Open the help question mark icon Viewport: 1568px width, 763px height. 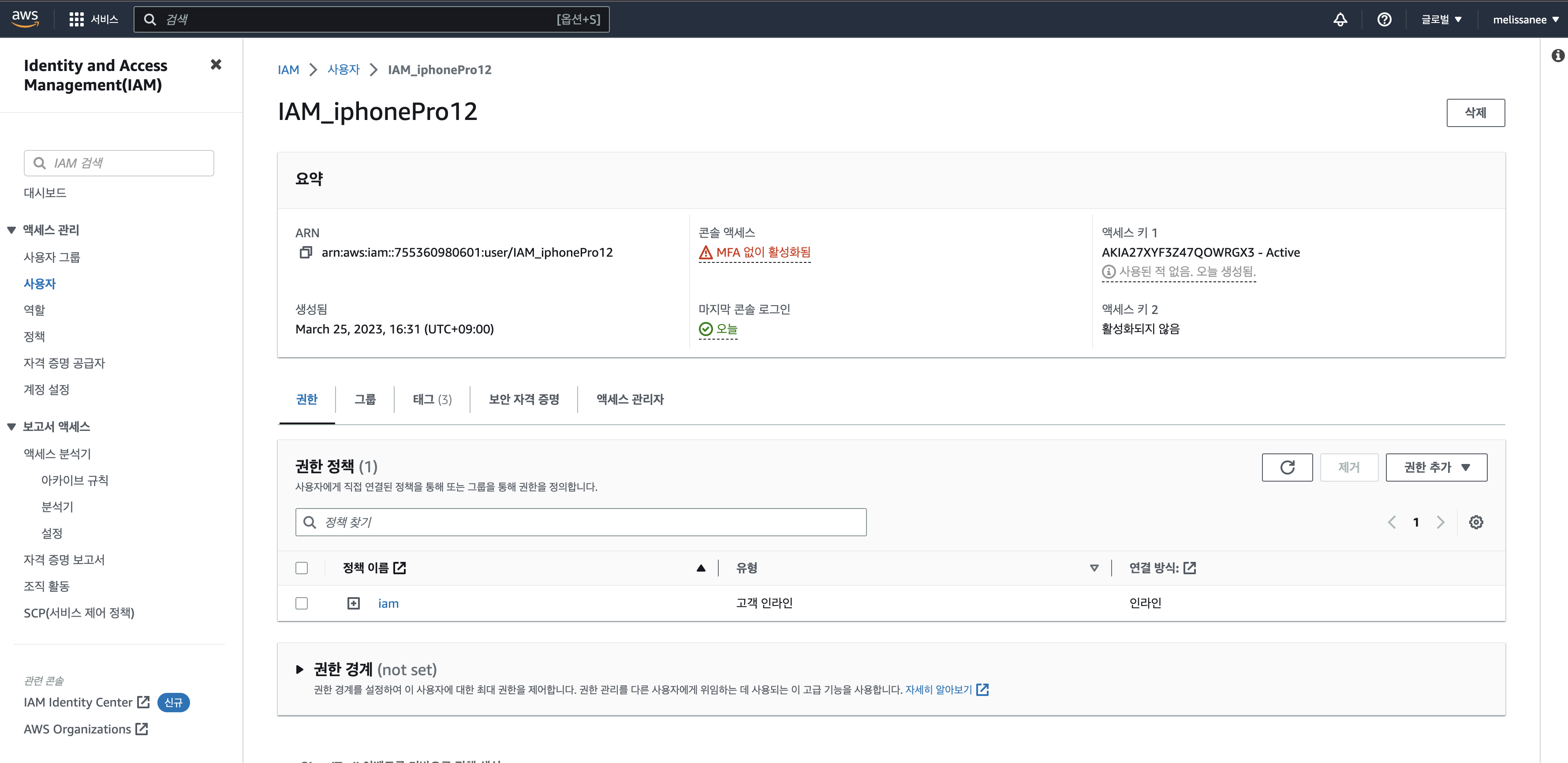coord(1384,19)
